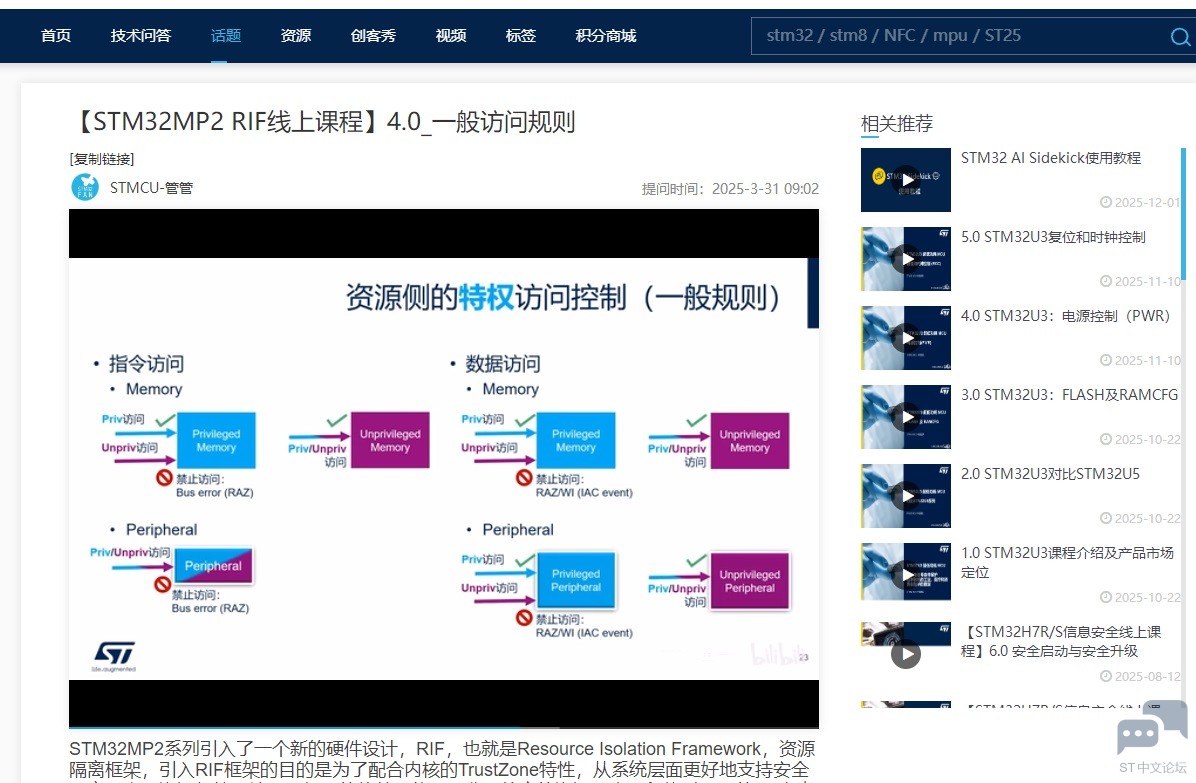Click the STMCU-管管 avatar icon
Image resolution: width=1196 pixels, height=783 pixels.
point(85,188)
